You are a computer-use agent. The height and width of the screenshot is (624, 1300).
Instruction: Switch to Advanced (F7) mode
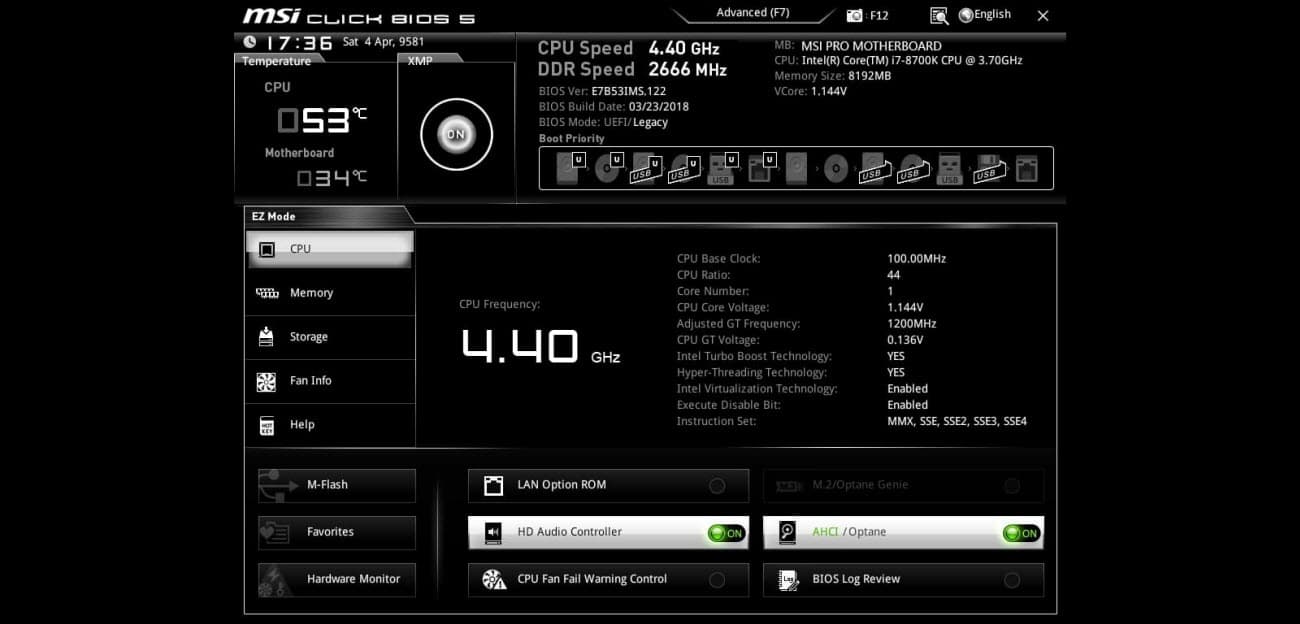tap(753, 13)
